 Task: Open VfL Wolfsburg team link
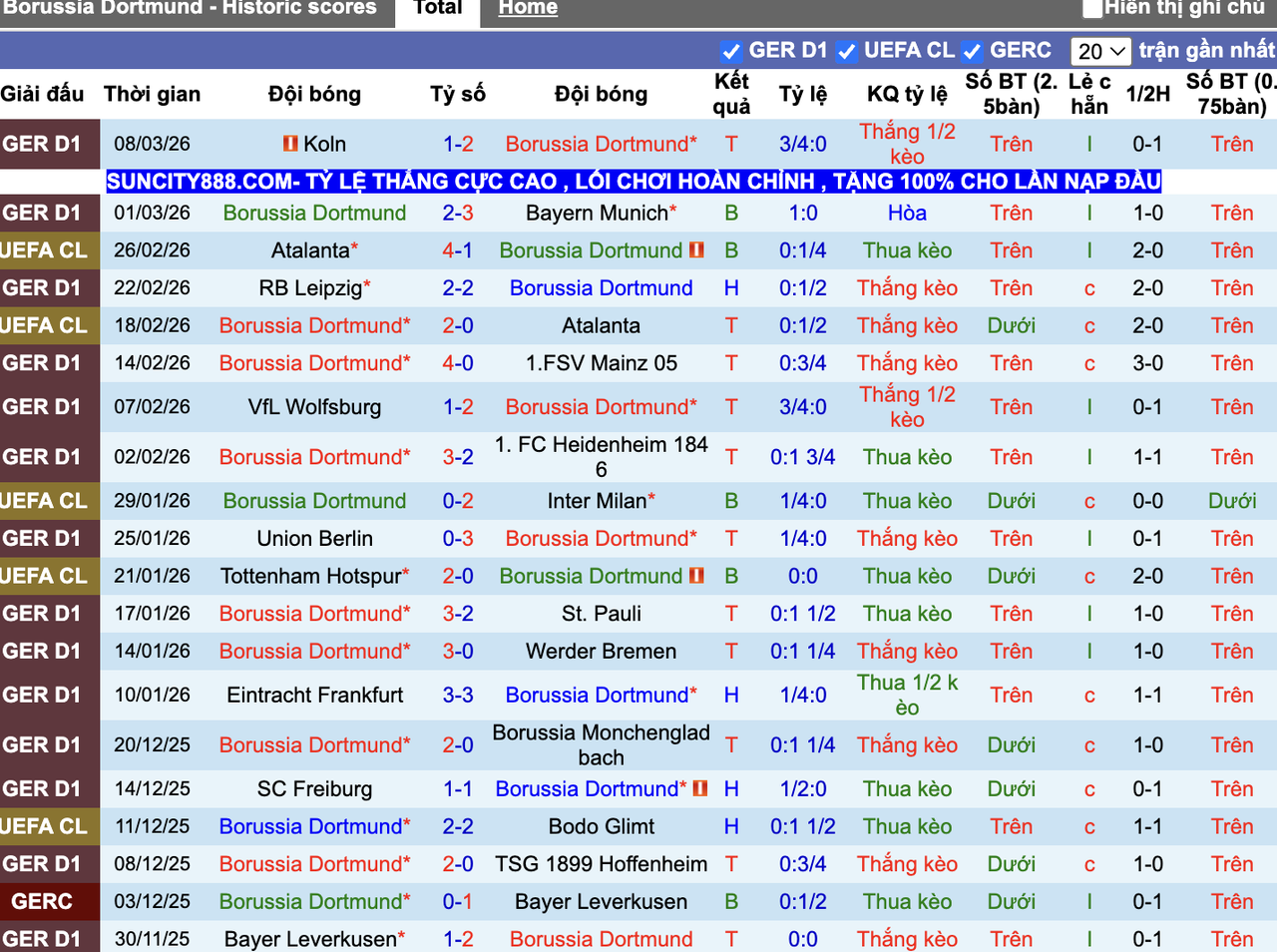click(315, 407)
